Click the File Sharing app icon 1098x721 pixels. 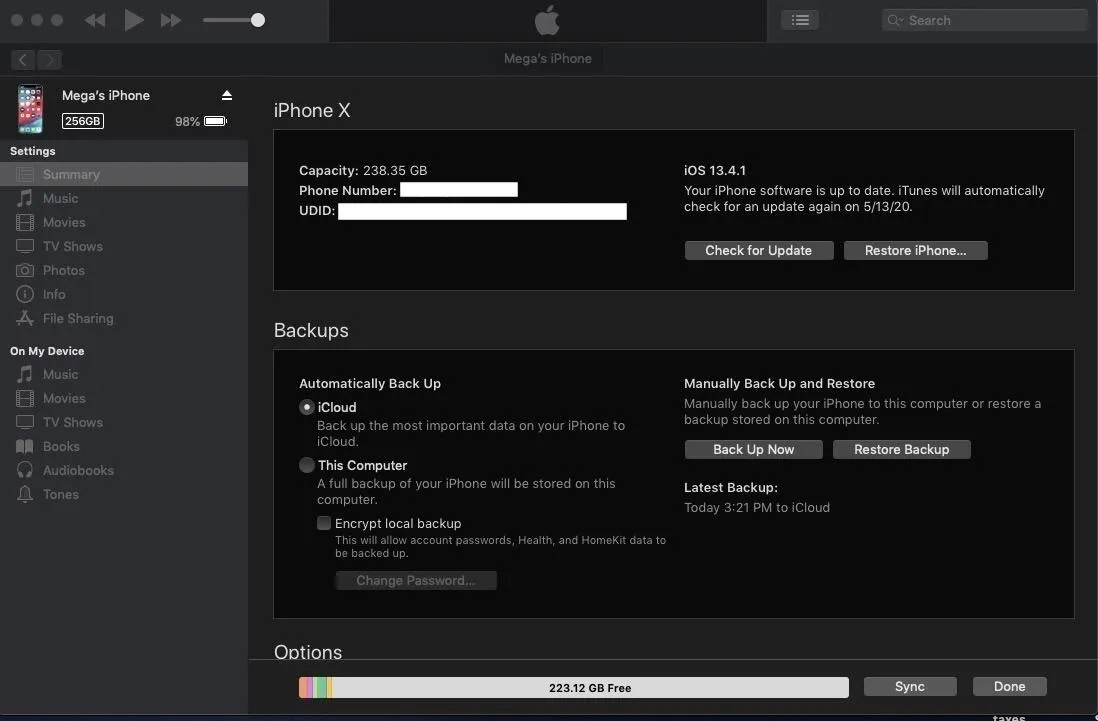pyautogui.click(x=25, y=318)
